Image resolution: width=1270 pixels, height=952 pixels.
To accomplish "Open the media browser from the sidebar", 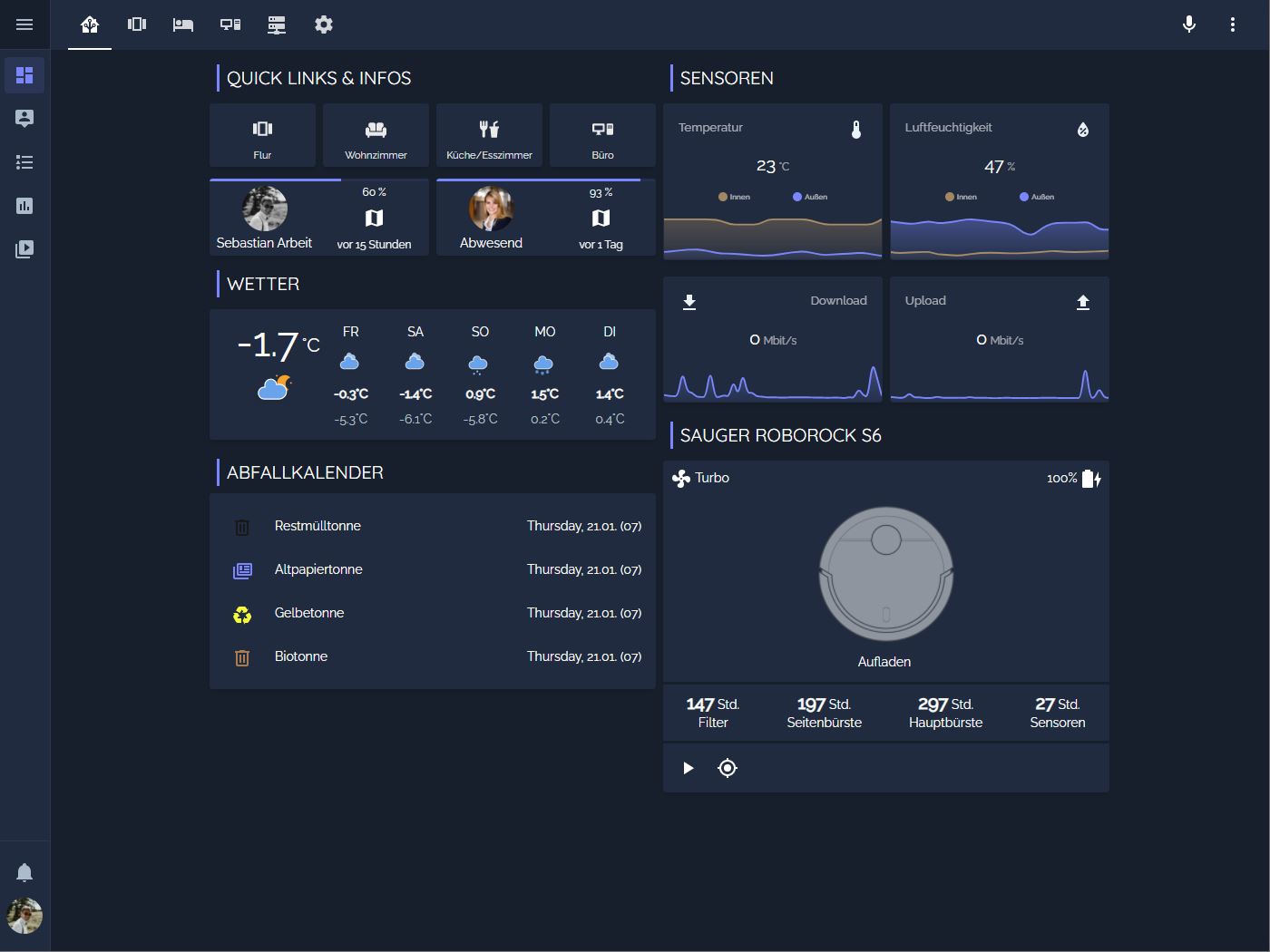I will pyautogui.click(x=24, y=249).
